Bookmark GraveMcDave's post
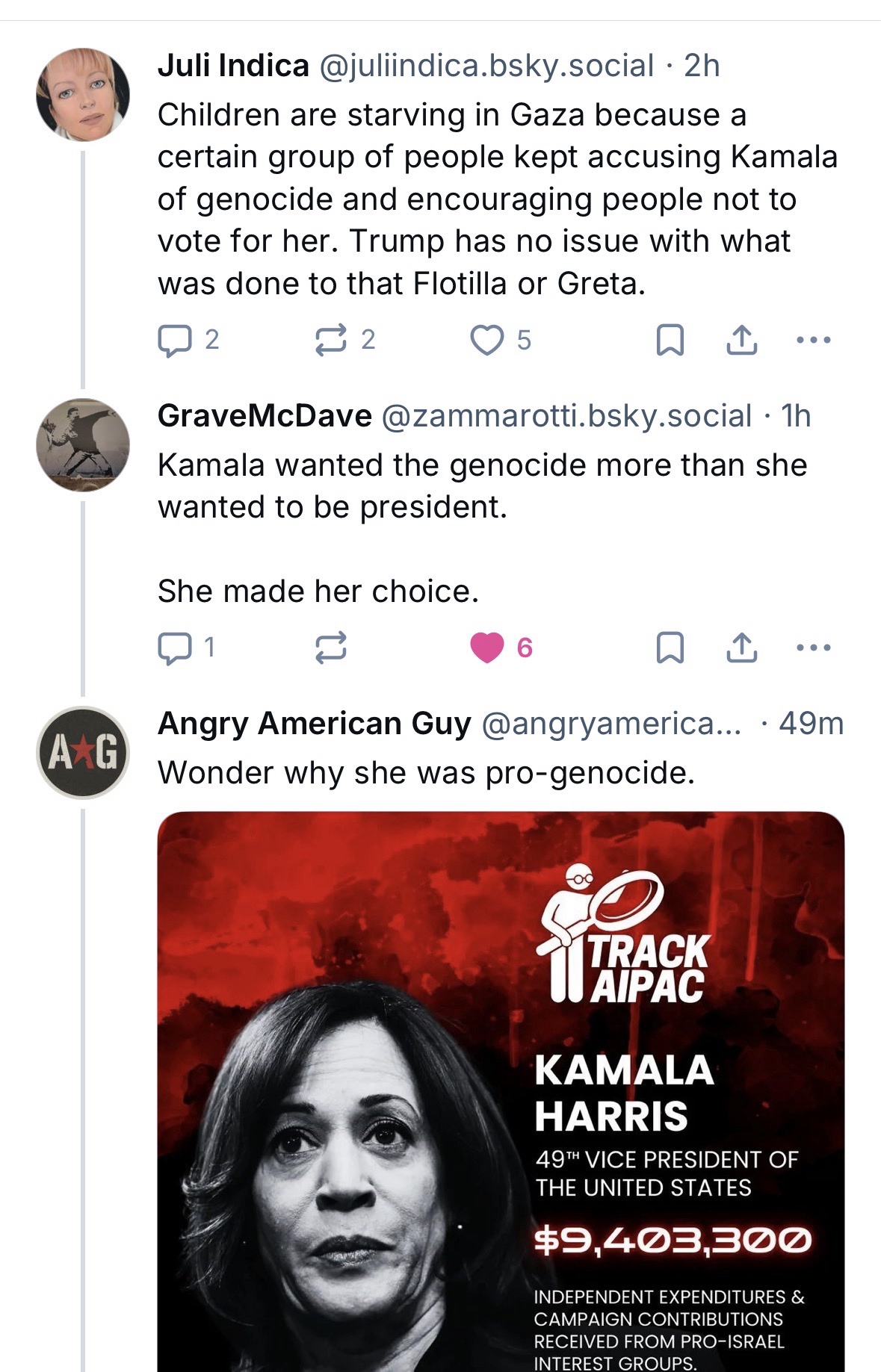Viewport: 881px width, 1372px height. point(670,648)
